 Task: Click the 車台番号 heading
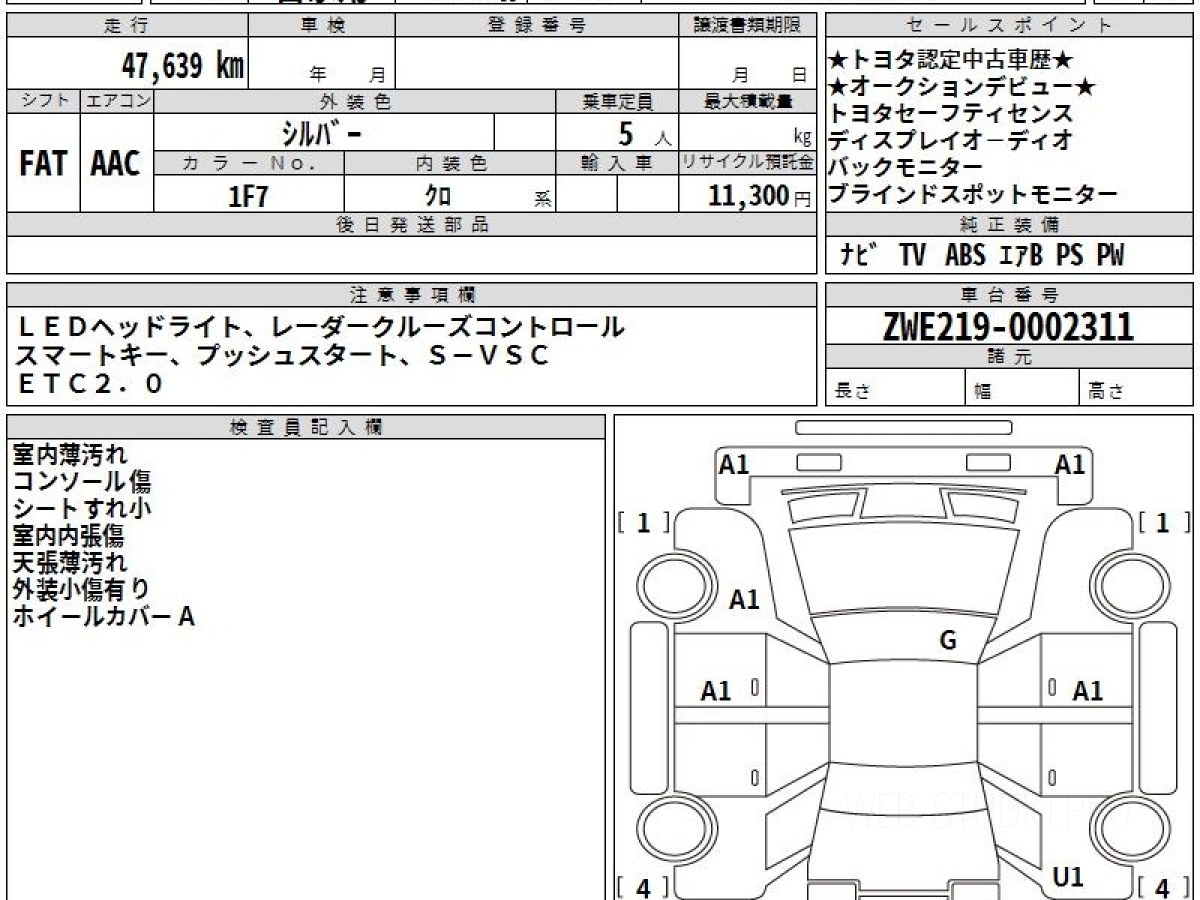click(x=1010, y=295)
